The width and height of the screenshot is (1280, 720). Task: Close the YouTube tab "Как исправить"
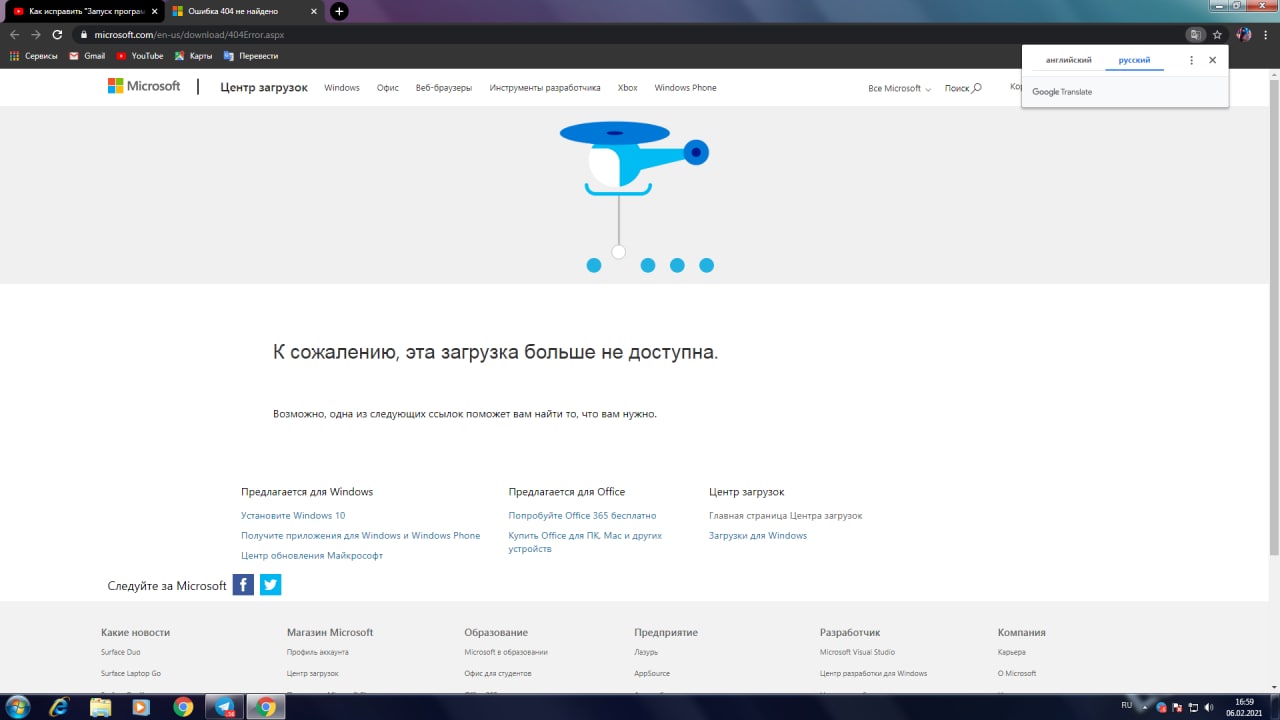click(x=154, y=11)
